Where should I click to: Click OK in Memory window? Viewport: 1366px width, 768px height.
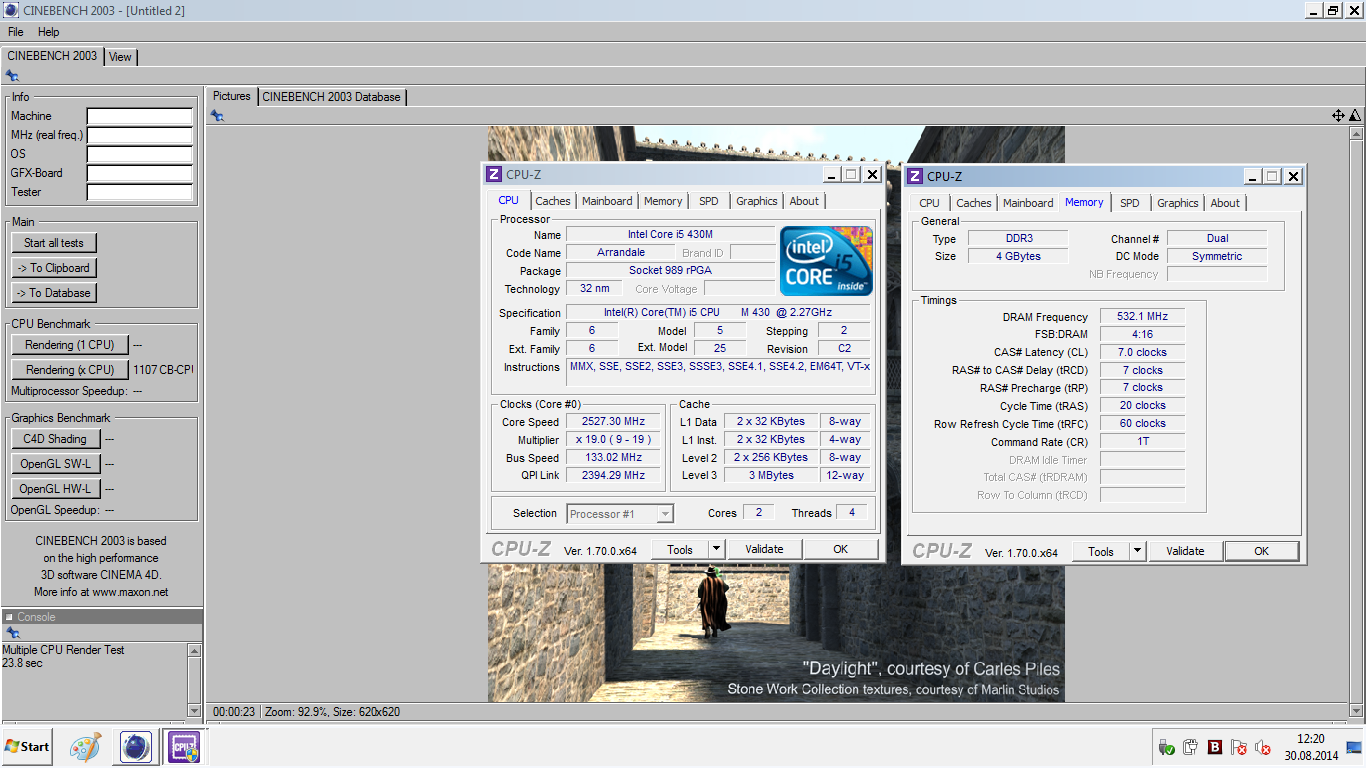tap(1261, 551)
